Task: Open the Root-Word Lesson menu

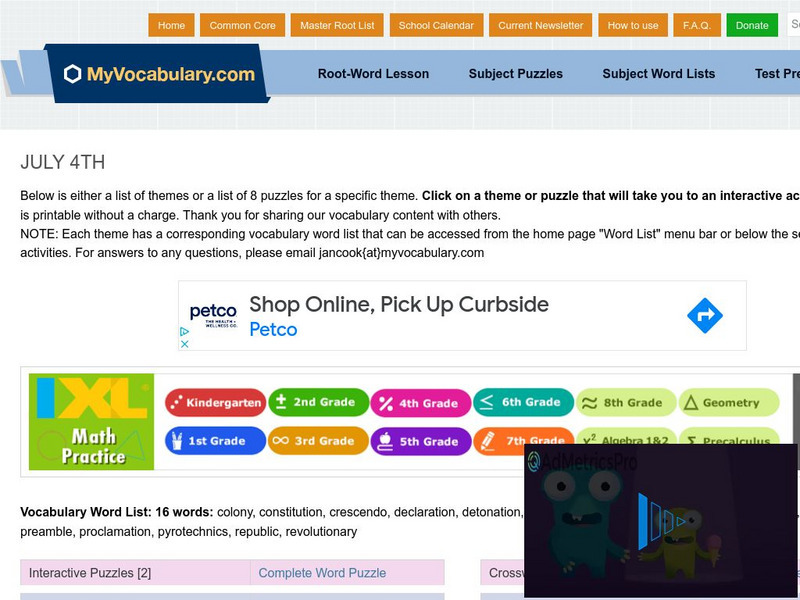Action: click(373, 73)
